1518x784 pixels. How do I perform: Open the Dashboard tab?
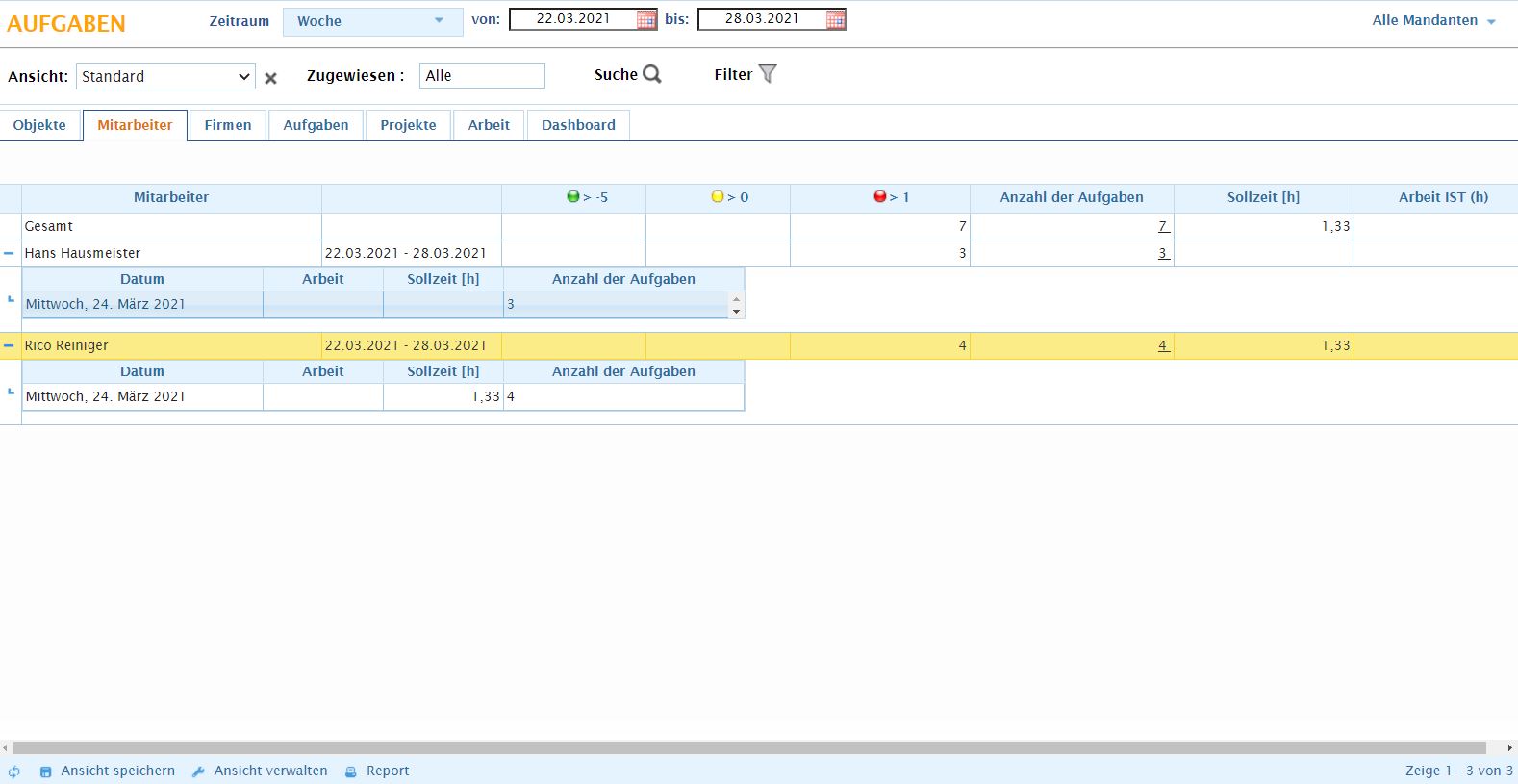(578, 125)
